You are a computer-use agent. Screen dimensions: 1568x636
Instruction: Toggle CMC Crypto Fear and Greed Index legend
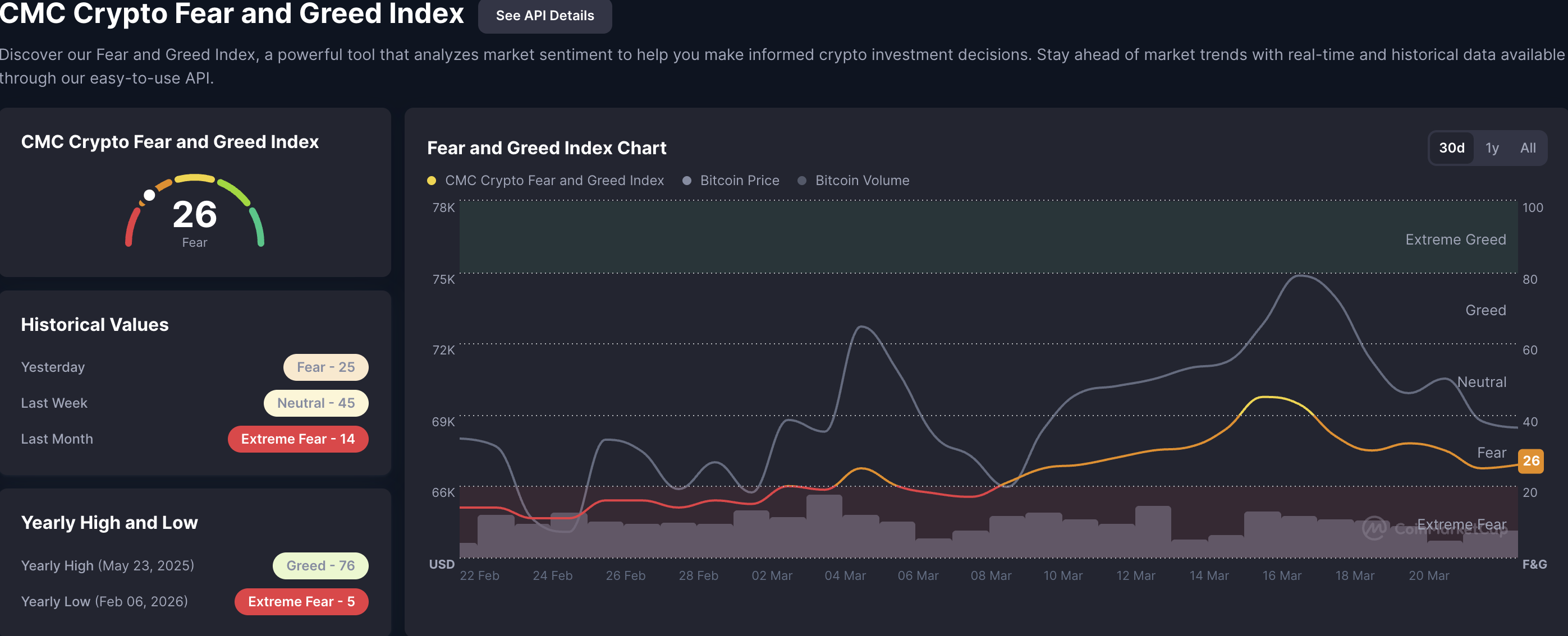click(553, 181)
